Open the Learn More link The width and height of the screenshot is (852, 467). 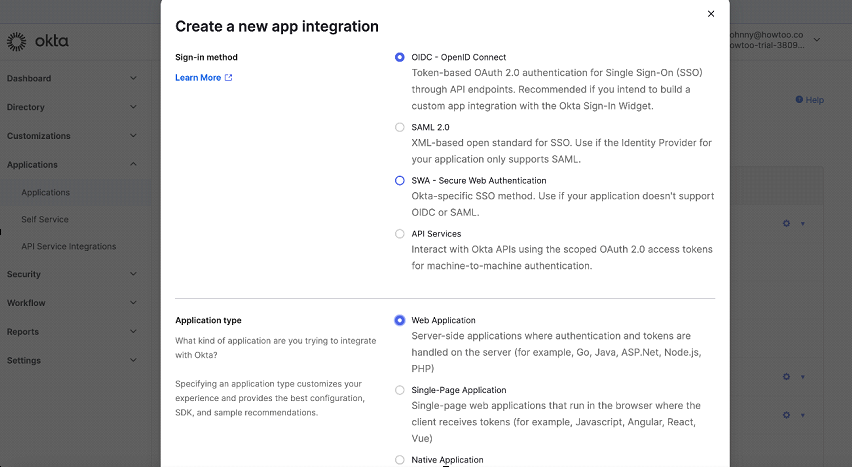click(x=198, y=78)
